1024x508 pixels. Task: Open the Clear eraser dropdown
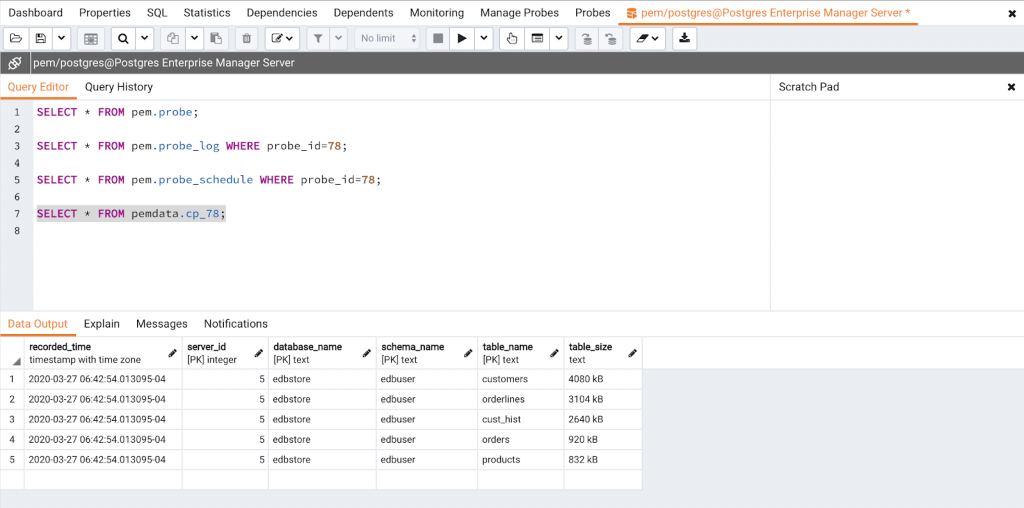click(649, 38)
